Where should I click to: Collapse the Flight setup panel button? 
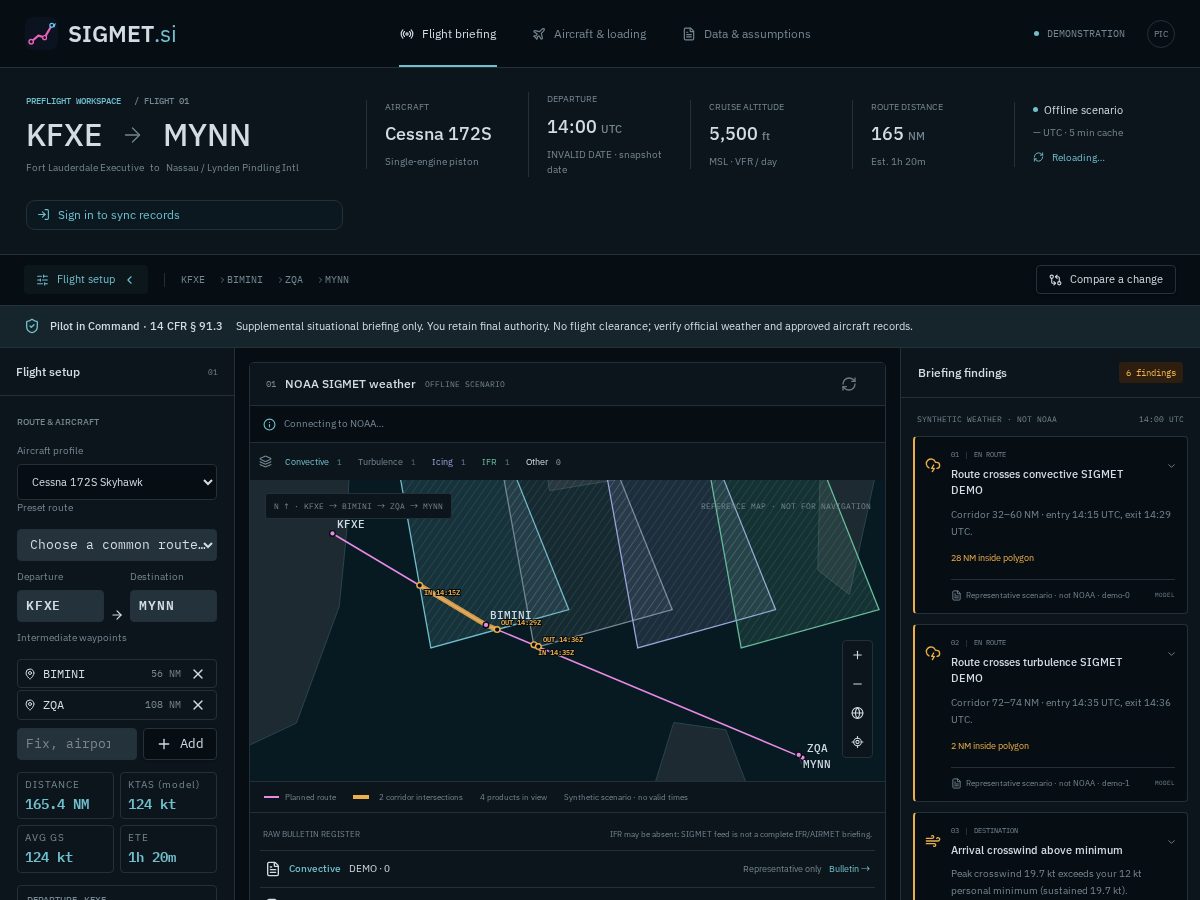click(x=86, y=280)
